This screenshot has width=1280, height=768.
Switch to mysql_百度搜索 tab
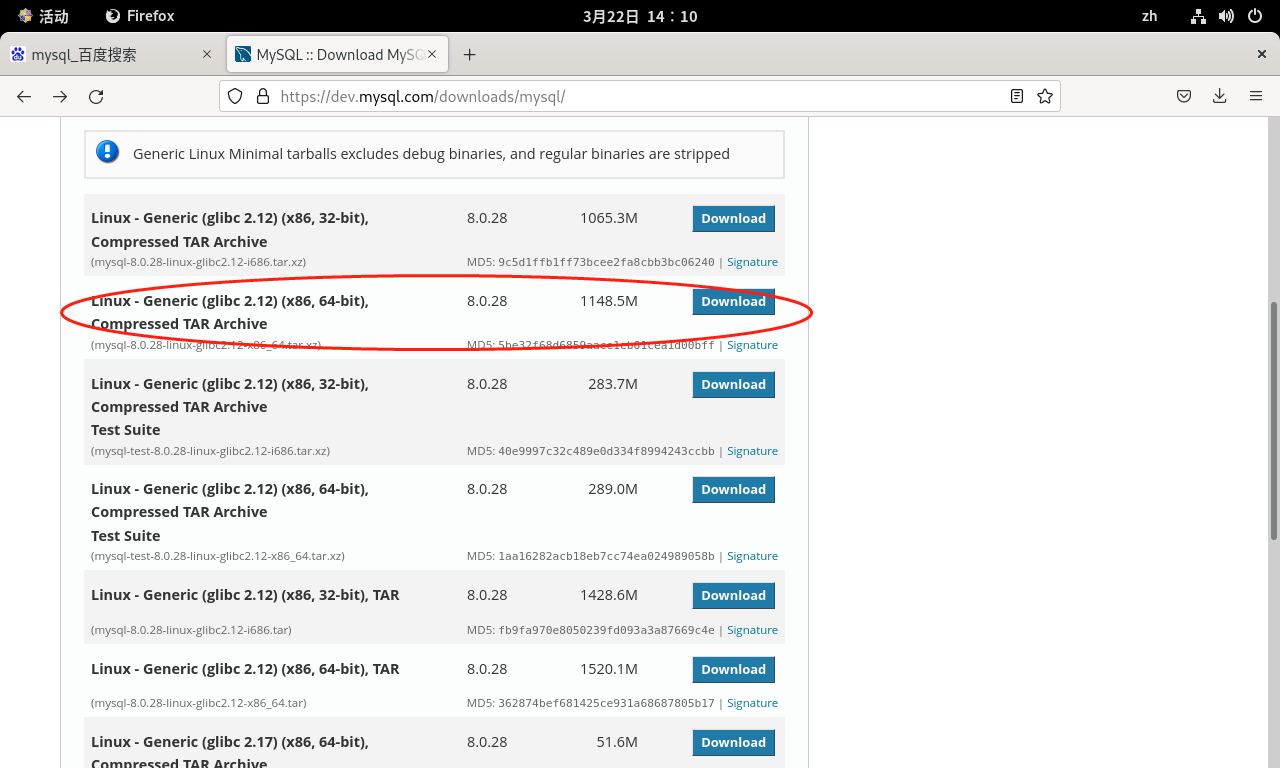pos(112,54)
